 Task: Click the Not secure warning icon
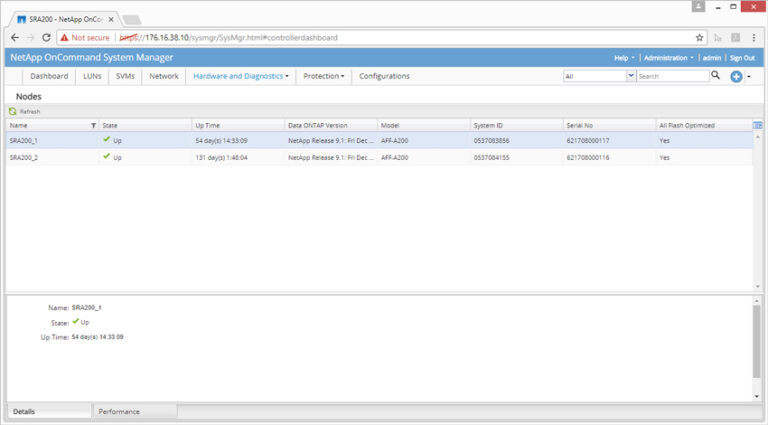[64, 38]
